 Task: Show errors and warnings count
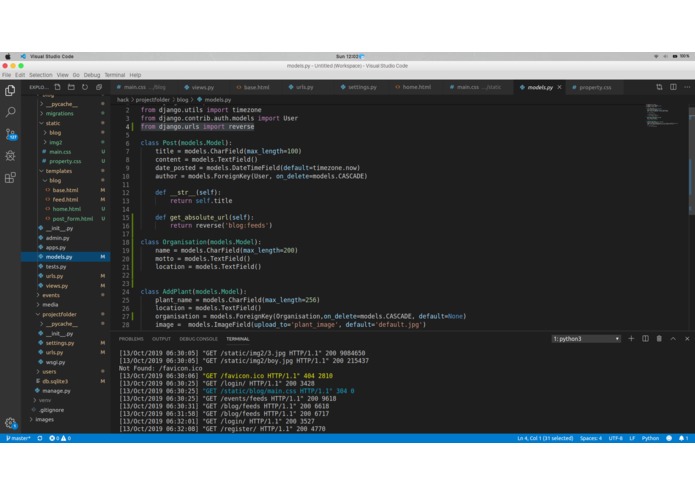(60, 438)
